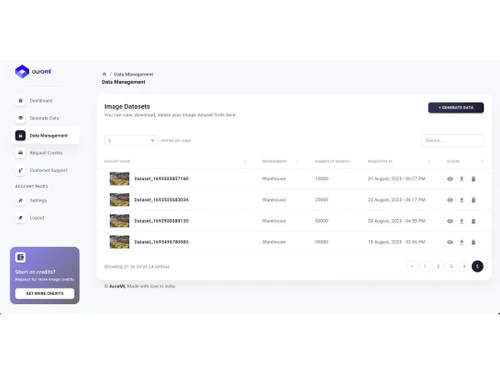Click the Generate Data button

456,108
